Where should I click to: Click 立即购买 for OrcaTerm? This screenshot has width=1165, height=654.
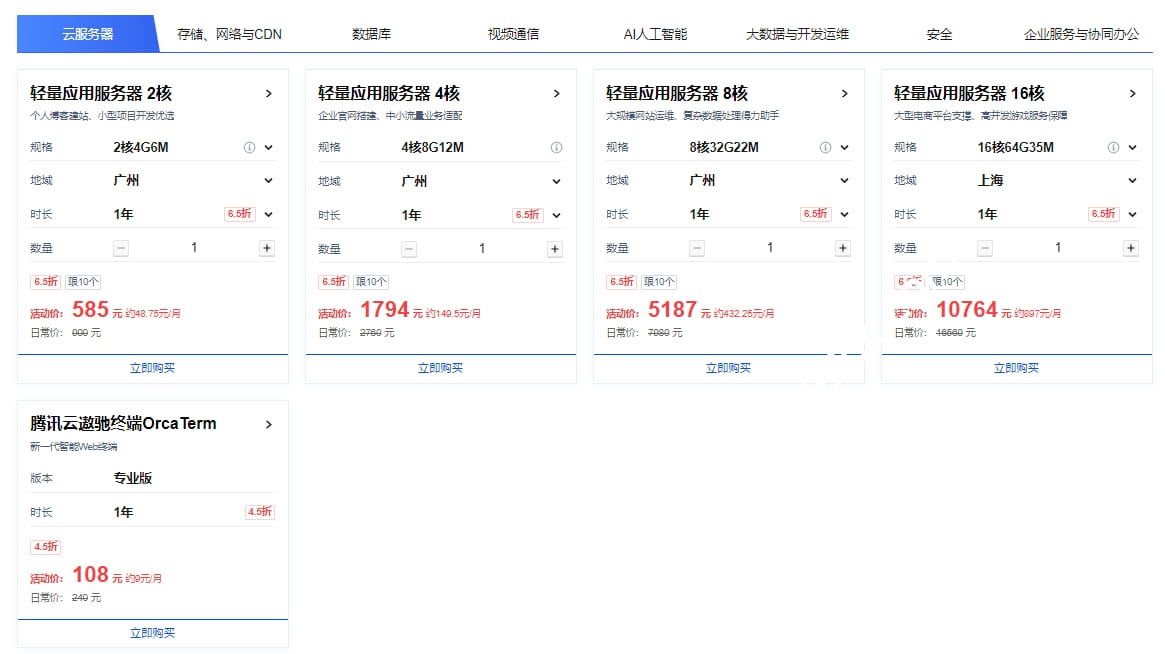[x=152, y=633]
